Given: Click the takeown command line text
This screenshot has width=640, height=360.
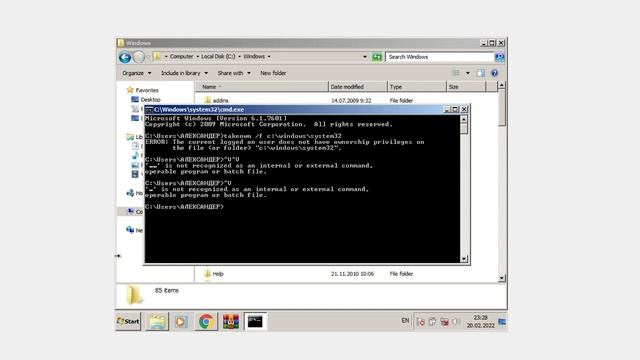Looking at the screenshot, I should pos(243,136).
